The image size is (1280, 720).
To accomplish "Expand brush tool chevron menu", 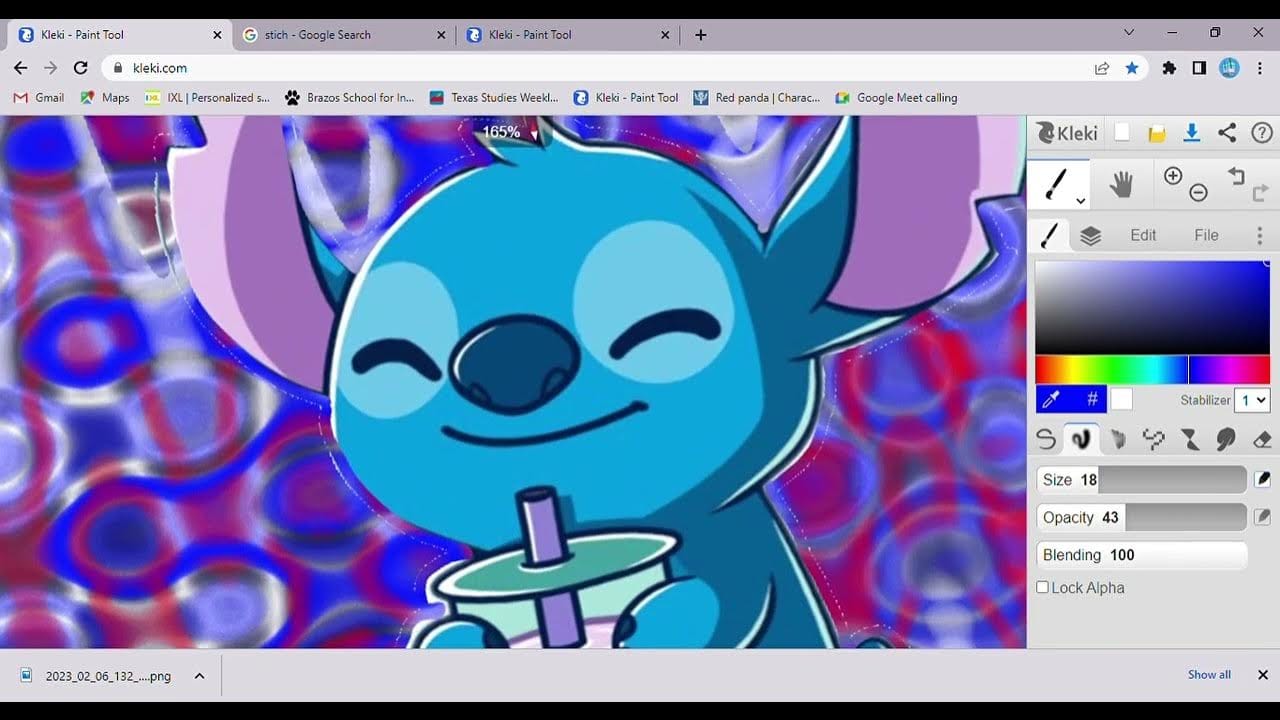I will coord(1081,201).
